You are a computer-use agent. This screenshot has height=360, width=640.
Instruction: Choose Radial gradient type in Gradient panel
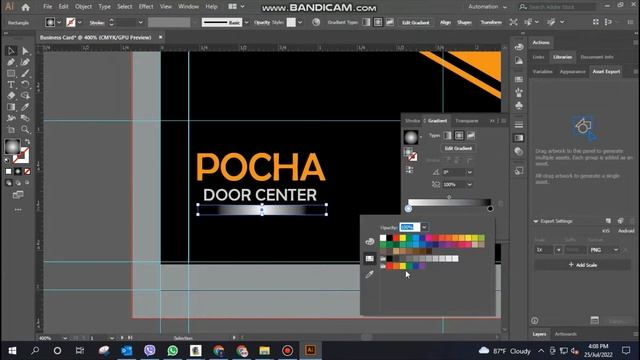click(459, 136)
